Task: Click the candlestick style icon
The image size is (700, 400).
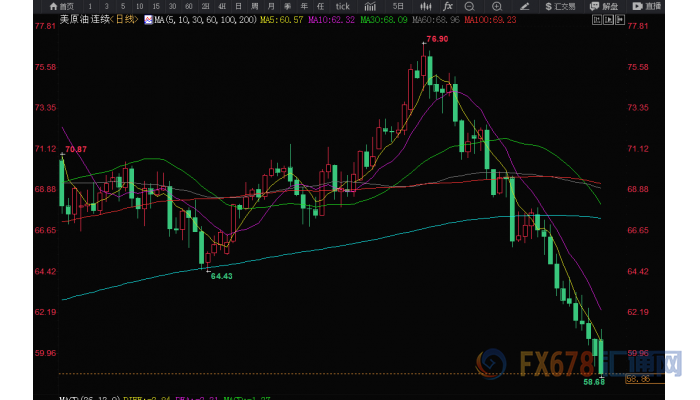Action: (425, 6)
